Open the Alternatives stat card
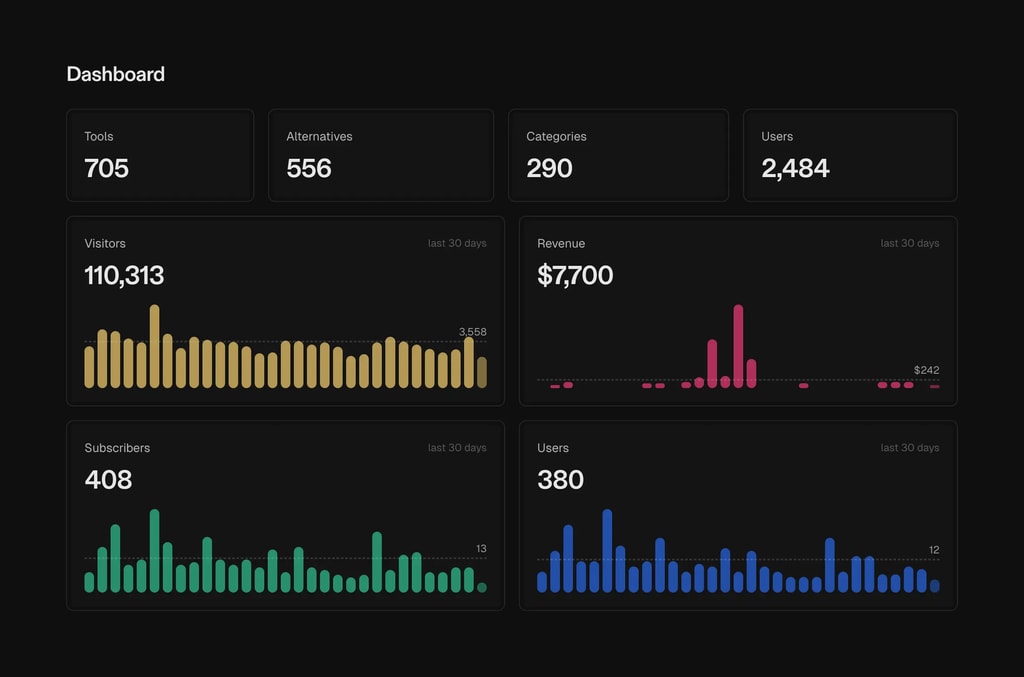The height and width of the screenshot is (677, 1024). click(x=380, y=155)
